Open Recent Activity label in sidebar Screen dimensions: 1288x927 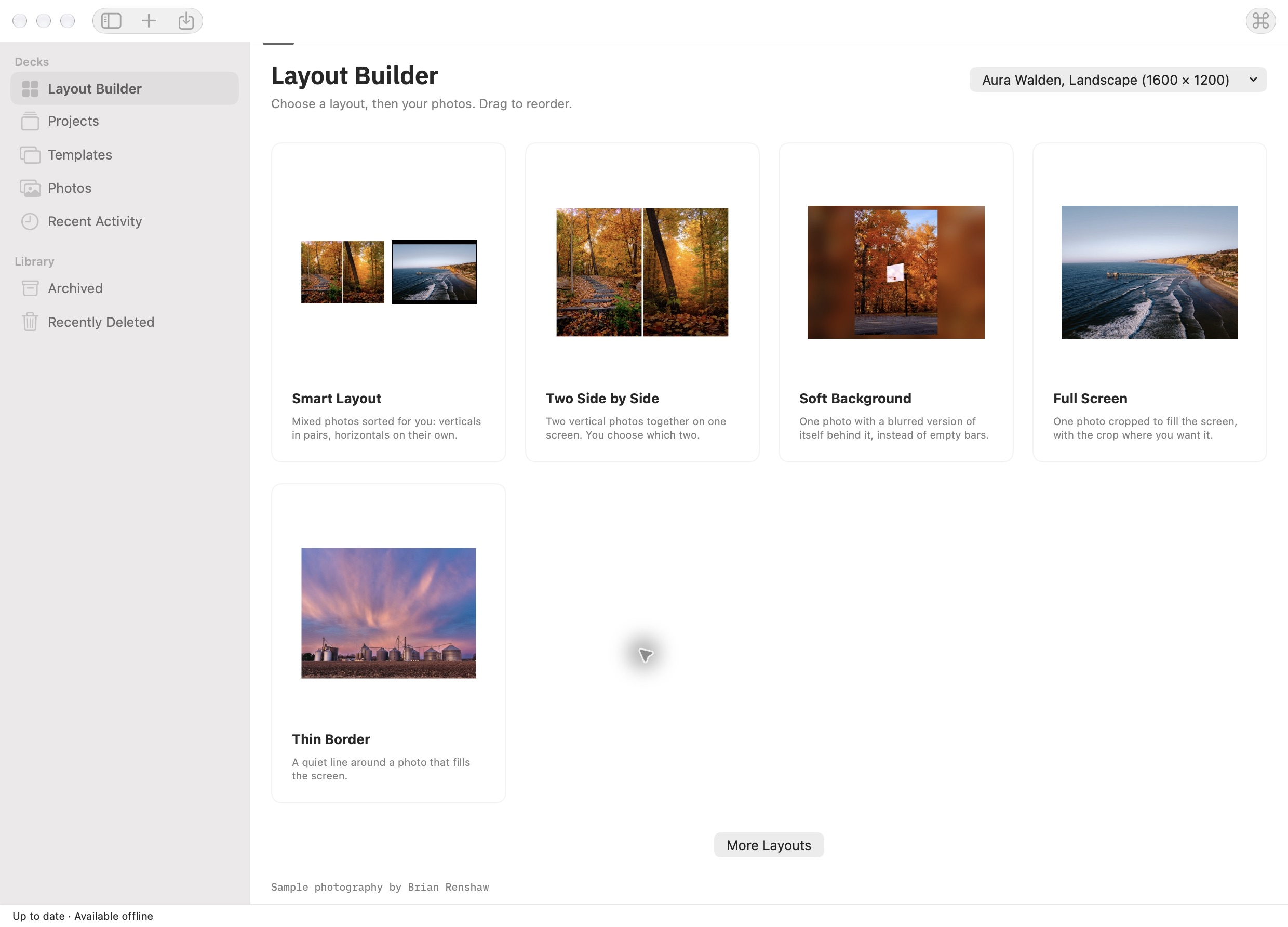click(x=95, y=222)
